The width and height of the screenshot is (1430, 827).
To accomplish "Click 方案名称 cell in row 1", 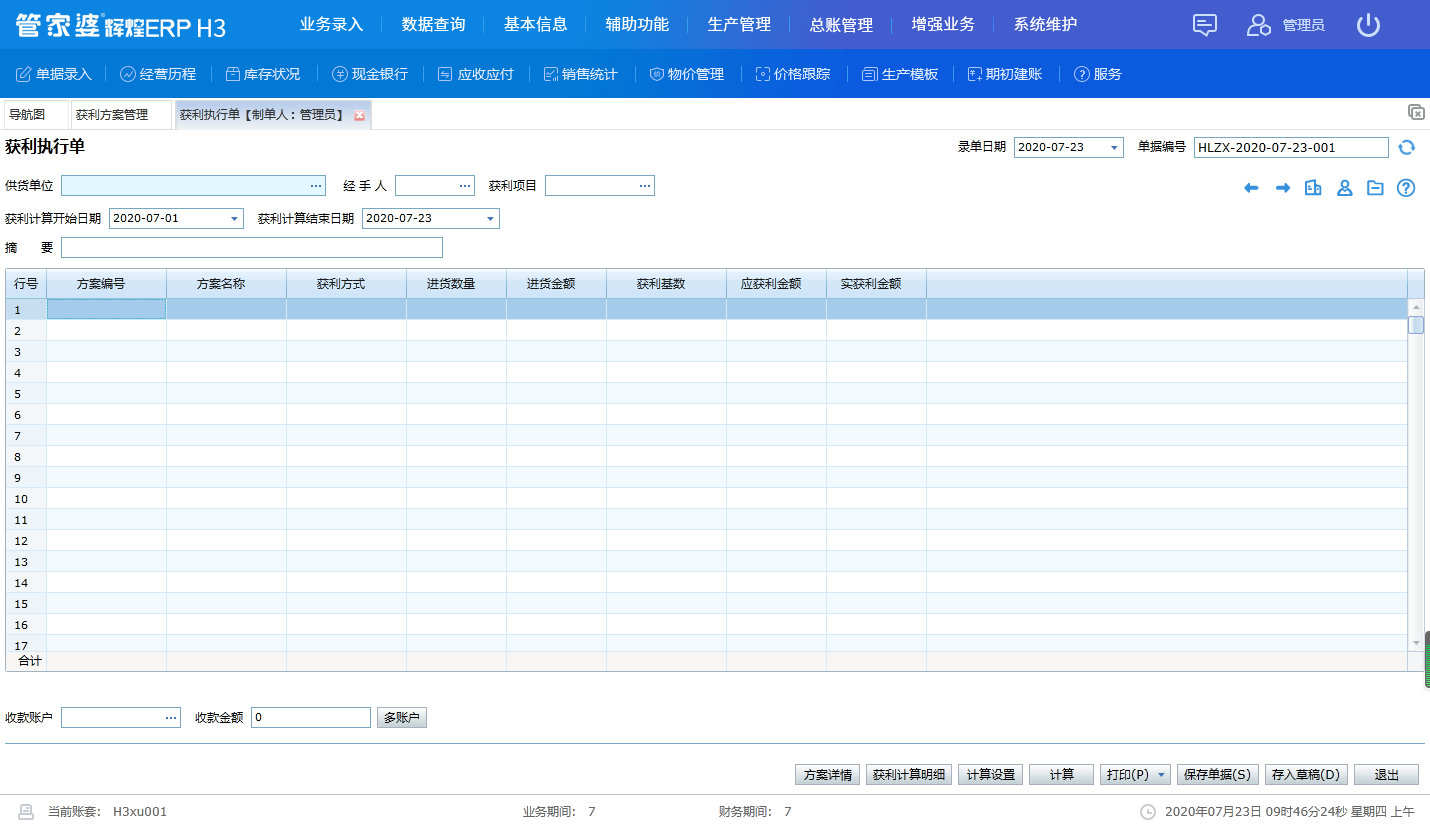I will (226, 310).
